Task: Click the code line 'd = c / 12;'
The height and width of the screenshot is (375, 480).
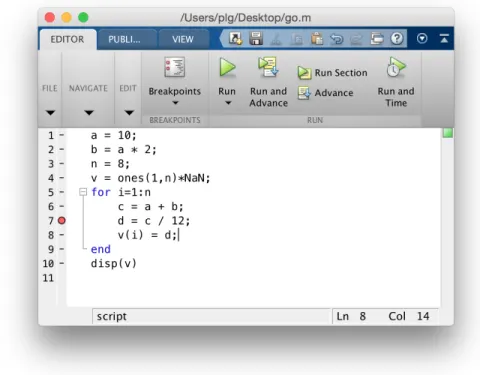Action: pyautogui.click(x=154, y=221)
